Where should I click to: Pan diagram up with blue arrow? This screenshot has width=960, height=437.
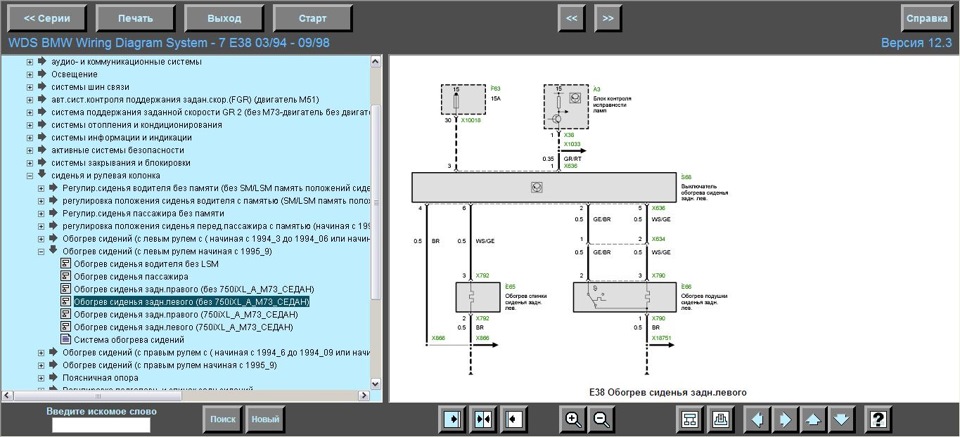tap(814, 419)
